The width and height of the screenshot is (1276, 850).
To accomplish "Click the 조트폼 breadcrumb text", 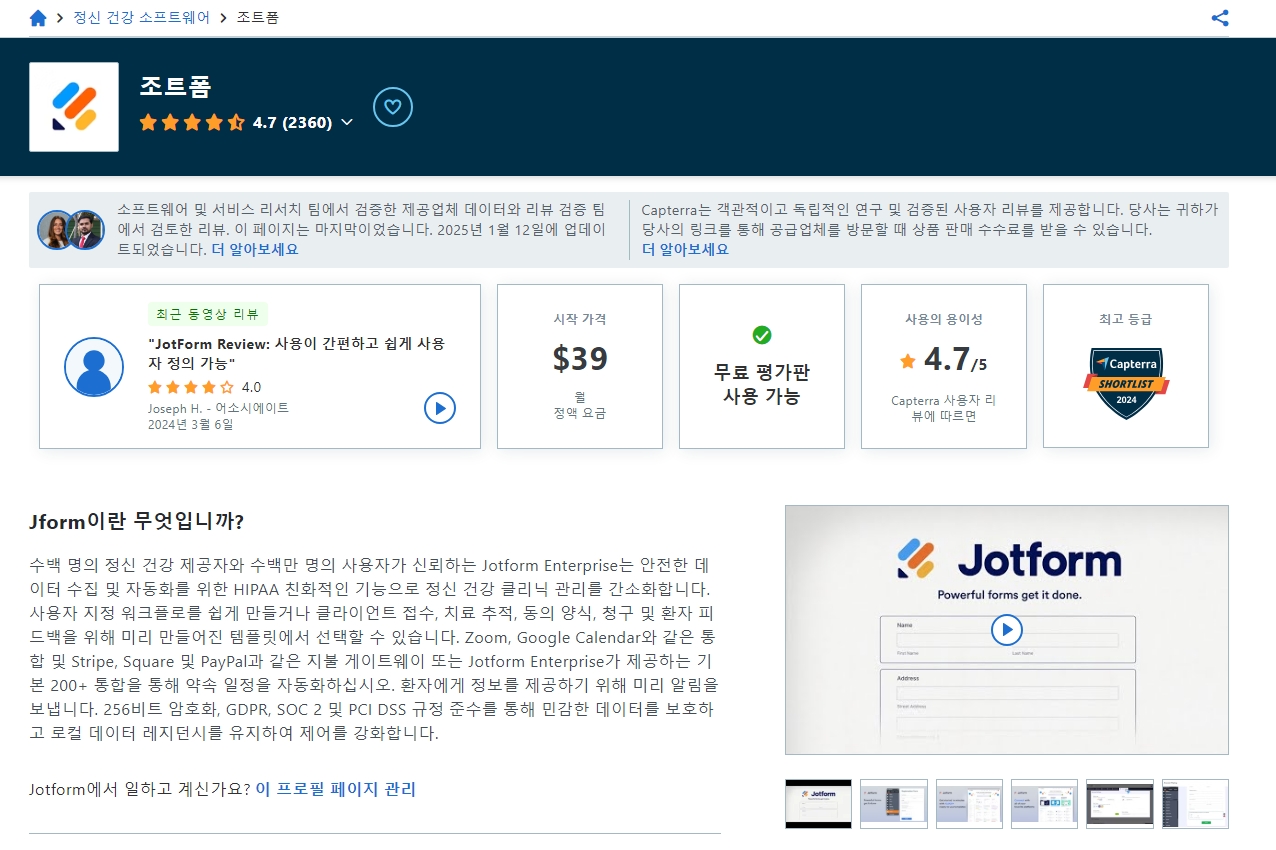I will (258, 18).
